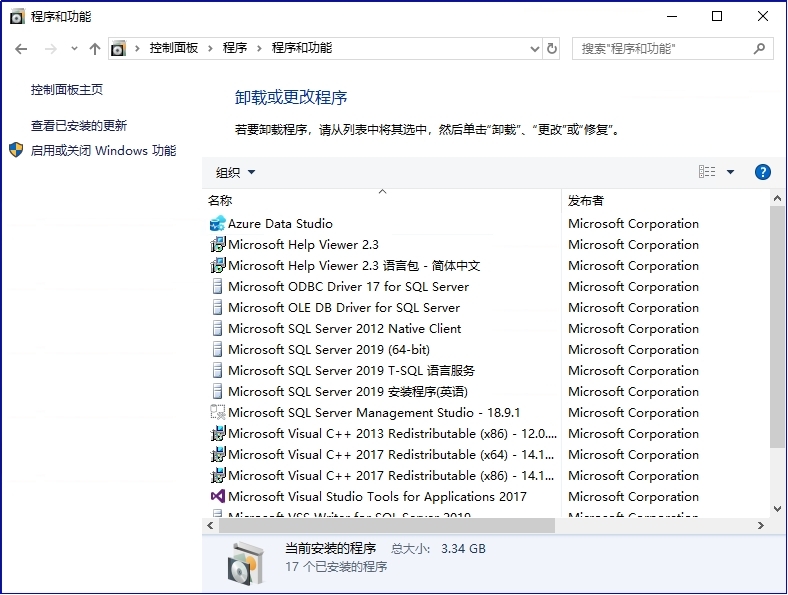The width and height of the screenshot is (788, 595).
Task: Expand chevron before 控制面板 breadcrumb
Action: click(x=137, y=49)
